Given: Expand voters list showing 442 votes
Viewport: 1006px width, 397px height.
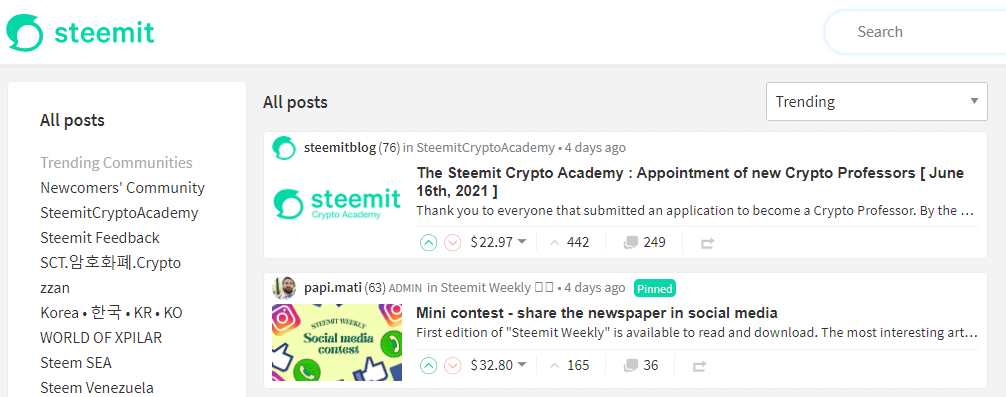Looking at the screenshot, I should pos(570,242).
